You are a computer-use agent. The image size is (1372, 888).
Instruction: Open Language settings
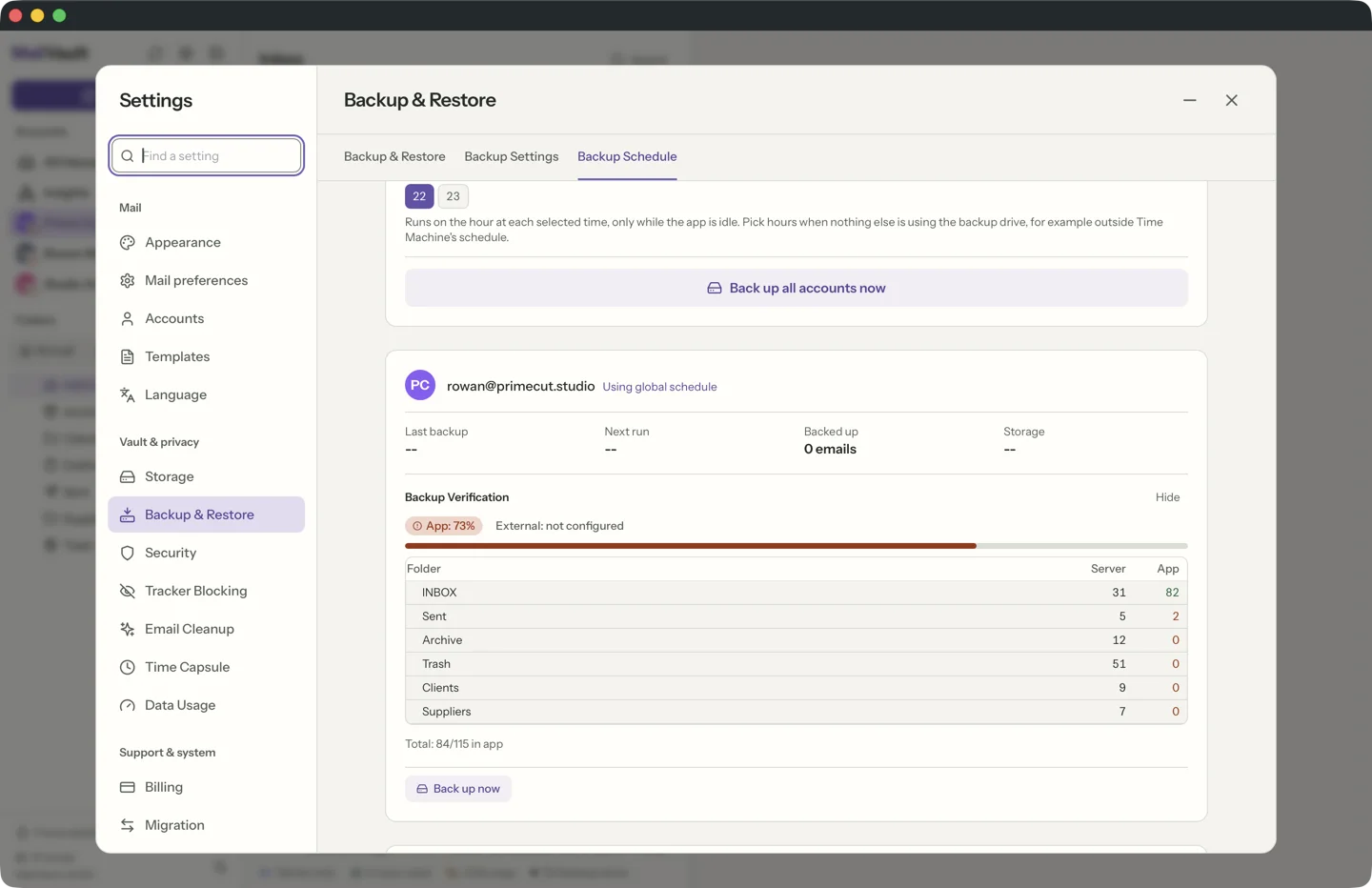(x=207, y=395)
